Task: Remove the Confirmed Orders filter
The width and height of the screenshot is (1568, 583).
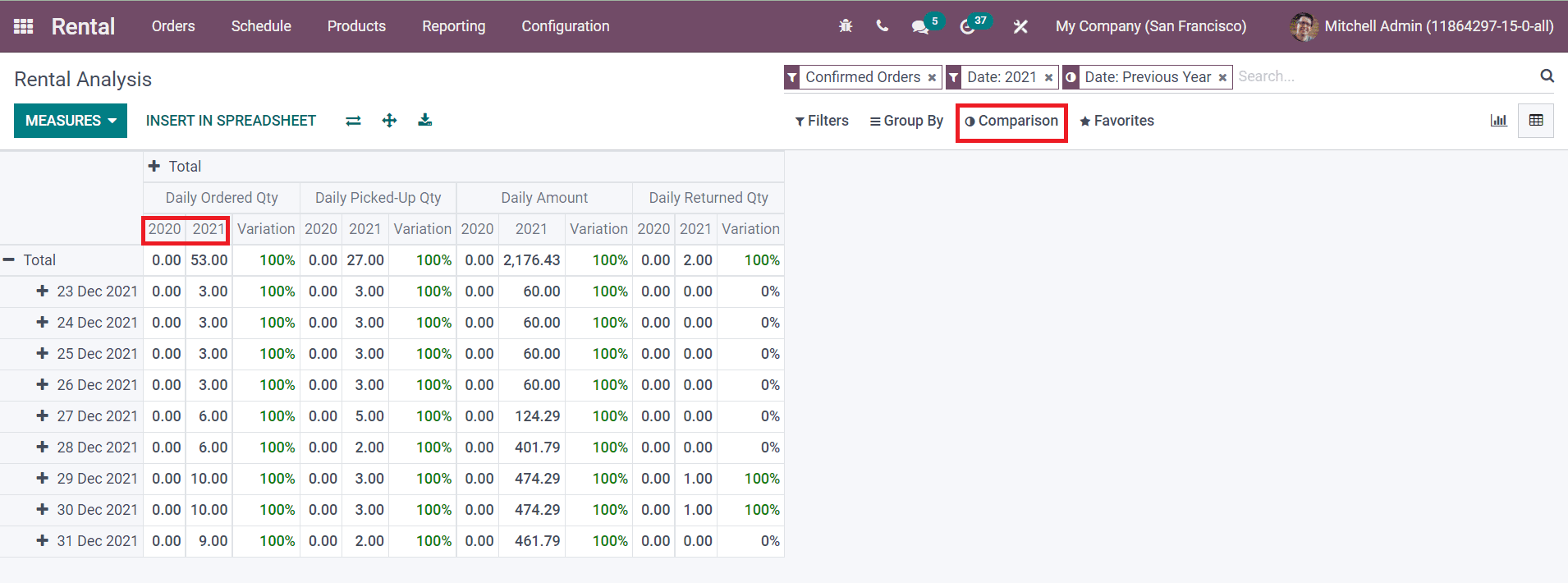Action: (932, 77)
